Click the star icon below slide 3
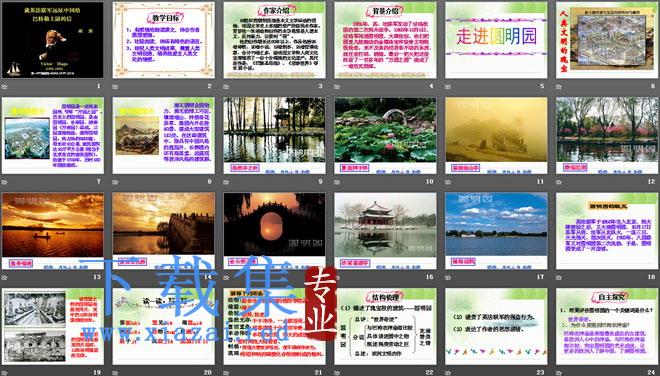 point(226,86)
